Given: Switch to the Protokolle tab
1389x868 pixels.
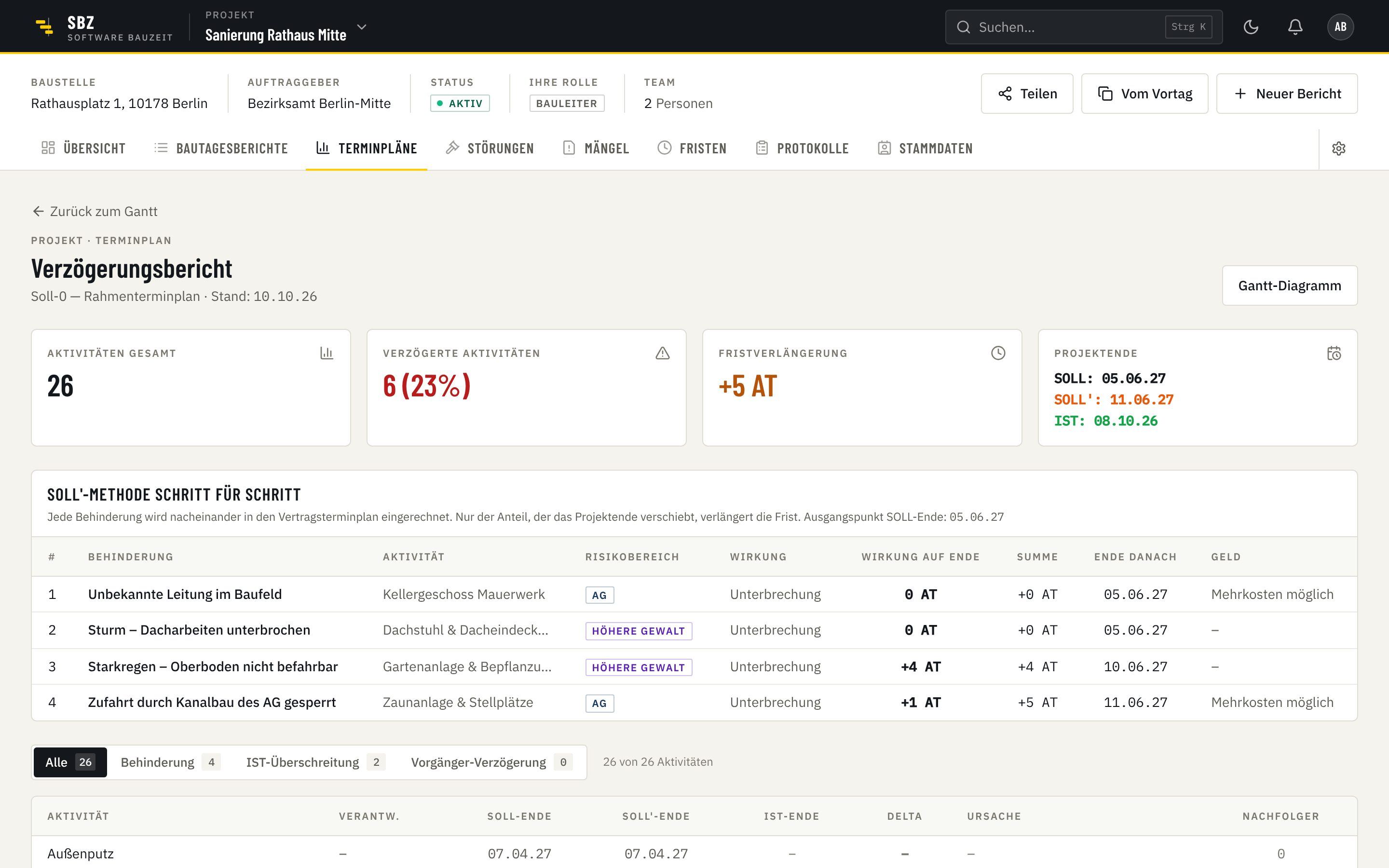Looking at the screenshot, I should coord(802,149).
